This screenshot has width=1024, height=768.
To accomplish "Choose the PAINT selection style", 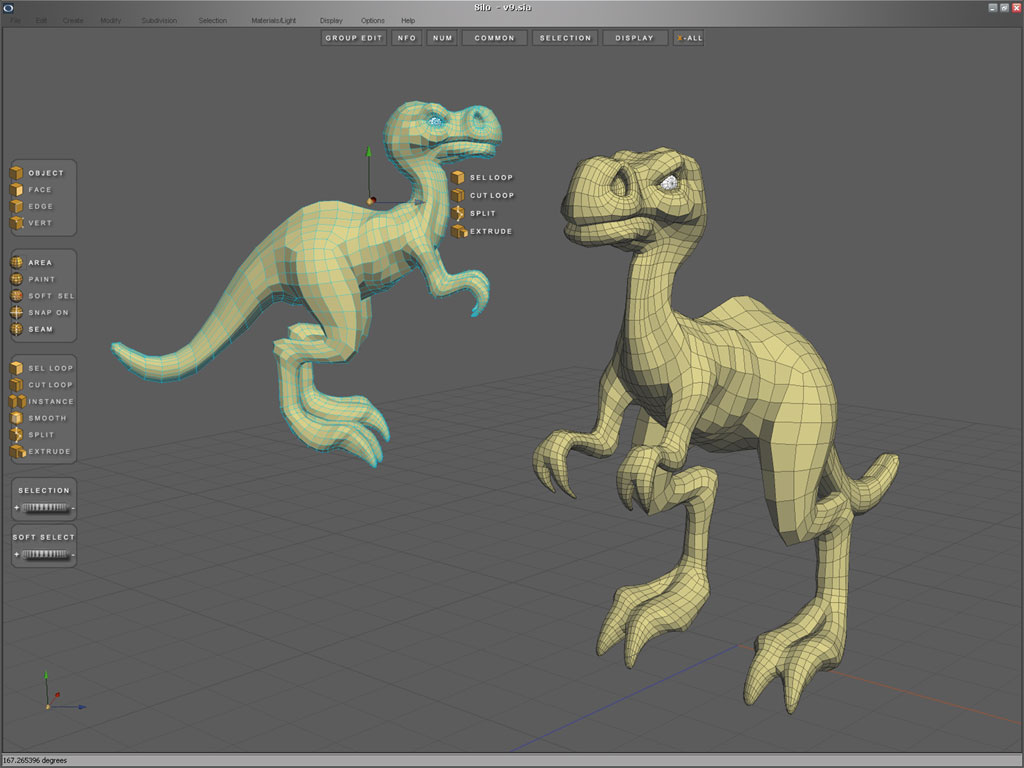I will (x=33, y=279).
